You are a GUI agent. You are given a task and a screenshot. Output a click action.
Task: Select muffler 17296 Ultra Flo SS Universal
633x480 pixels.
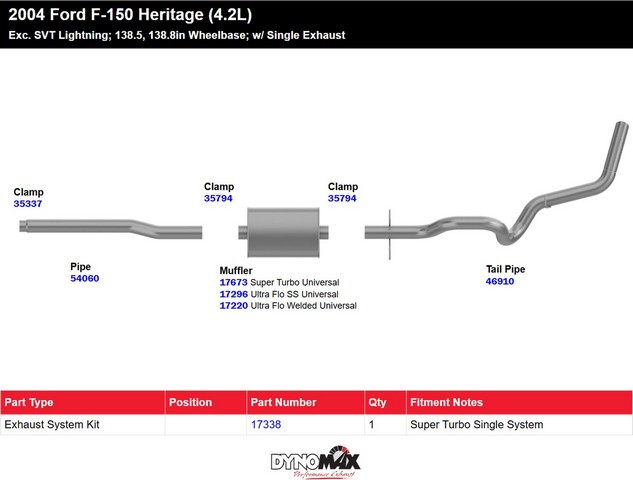coord(233,294)
